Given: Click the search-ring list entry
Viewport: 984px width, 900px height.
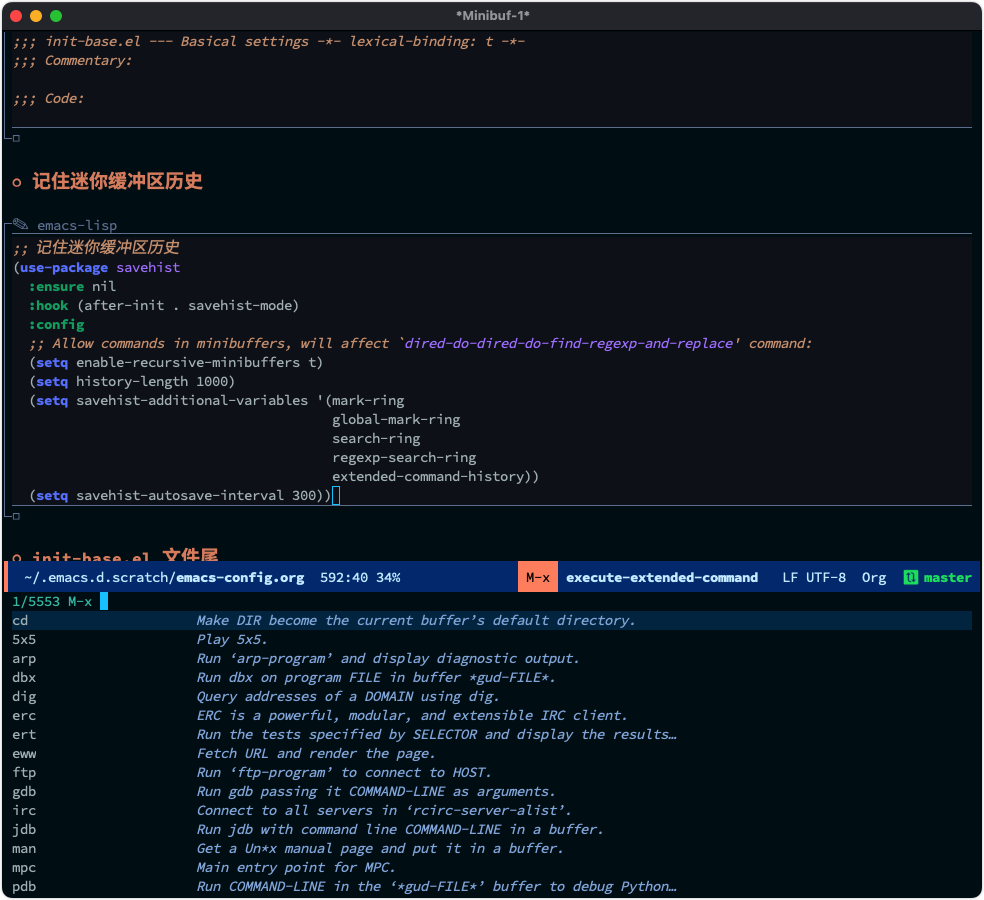Looking at the screenshot, I should tap(376, 439).
